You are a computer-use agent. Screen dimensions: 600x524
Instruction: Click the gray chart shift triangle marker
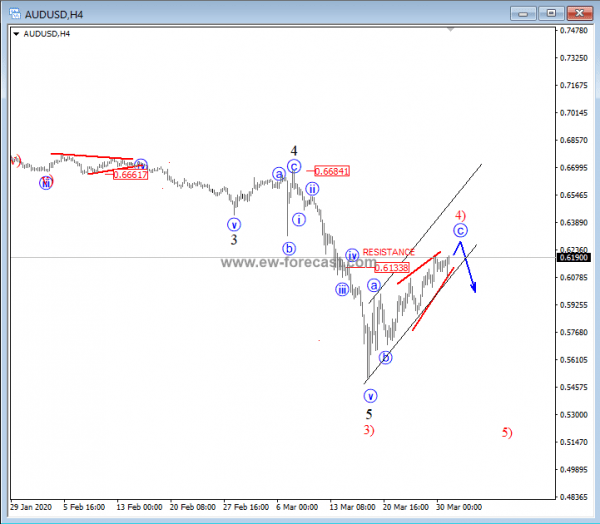[x=453, y=29]
